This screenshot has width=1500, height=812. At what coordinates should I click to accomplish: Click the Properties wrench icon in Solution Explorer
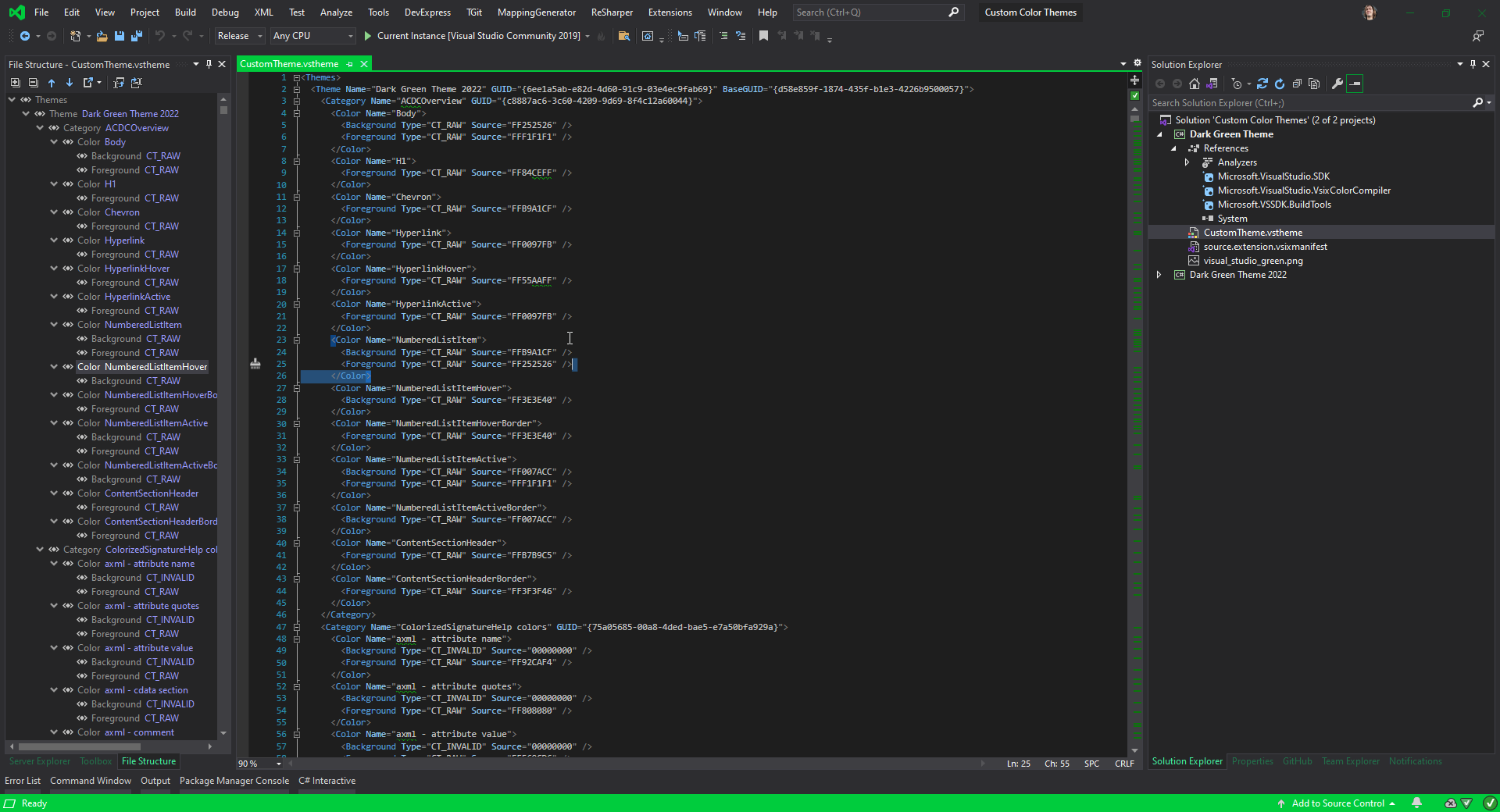click(1337, 84)
